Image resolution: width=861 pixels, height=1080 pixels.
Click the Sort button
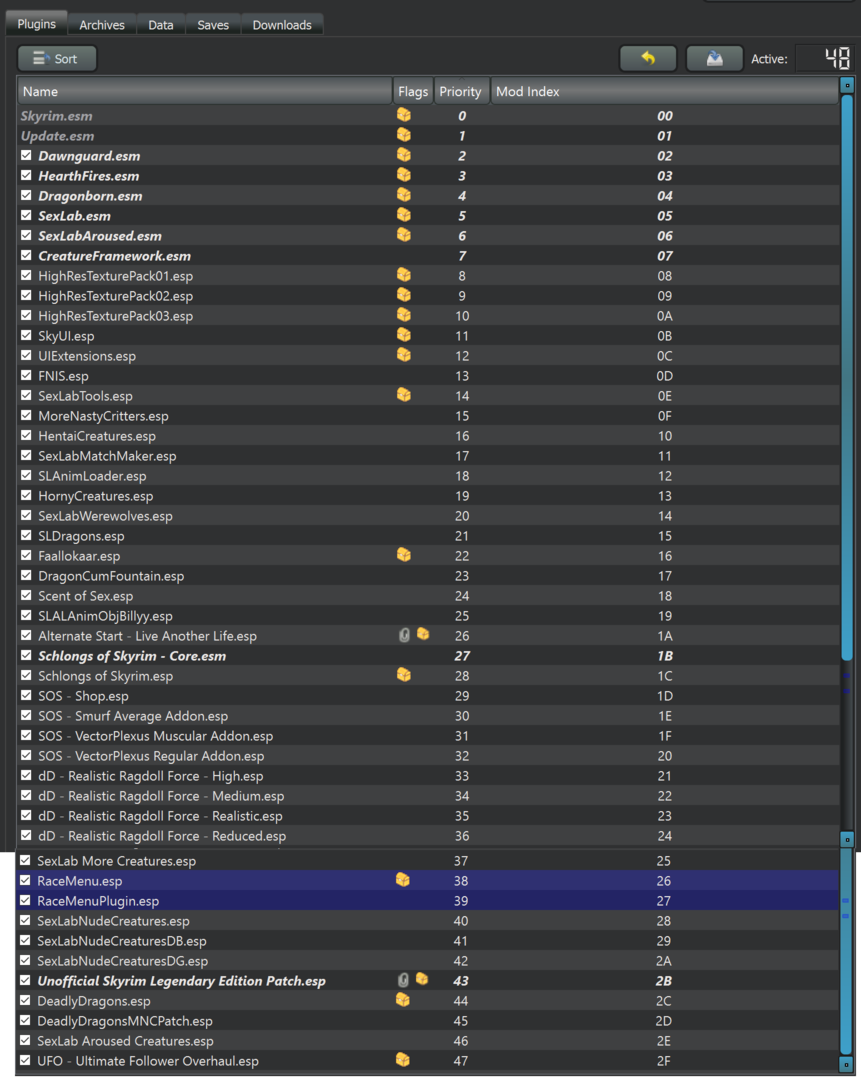(x=56, y=59)
